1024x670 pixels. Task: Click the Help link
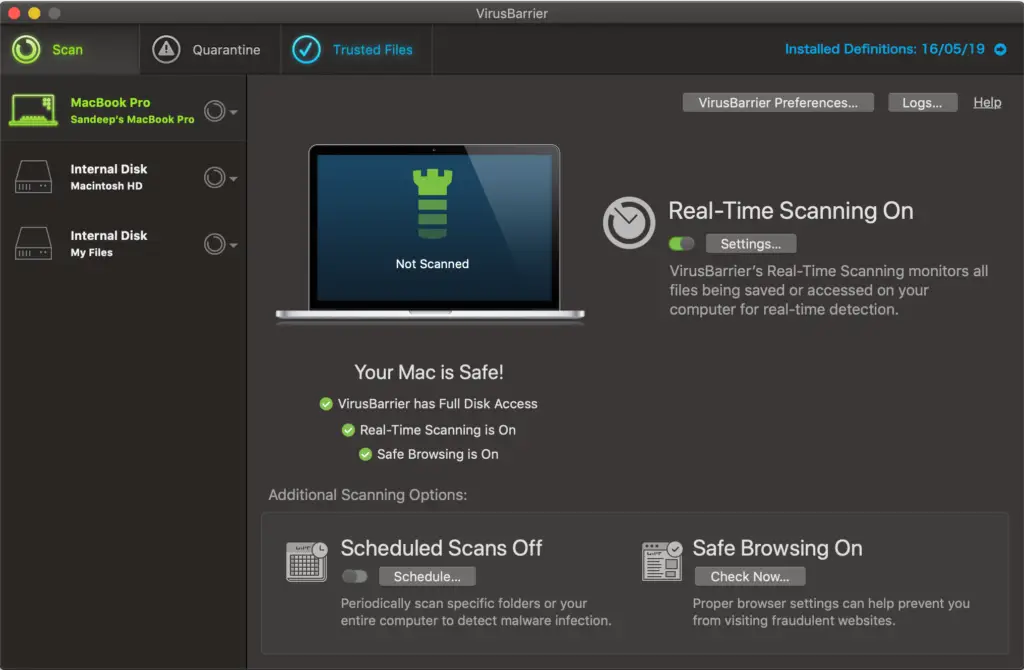pyautogui.click(x=987, y=103)
